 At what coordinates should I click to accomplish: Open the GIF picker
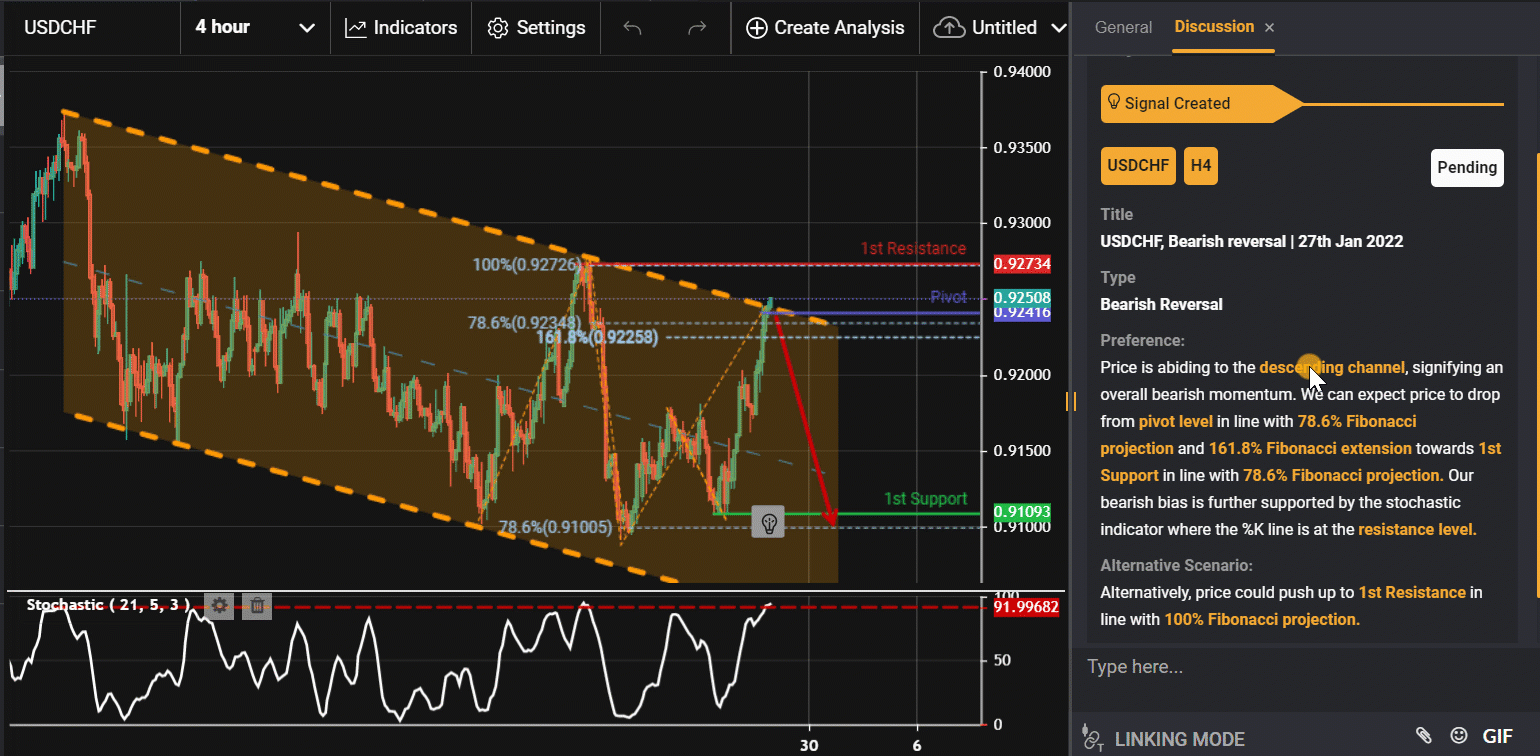tap(1498, 736)
